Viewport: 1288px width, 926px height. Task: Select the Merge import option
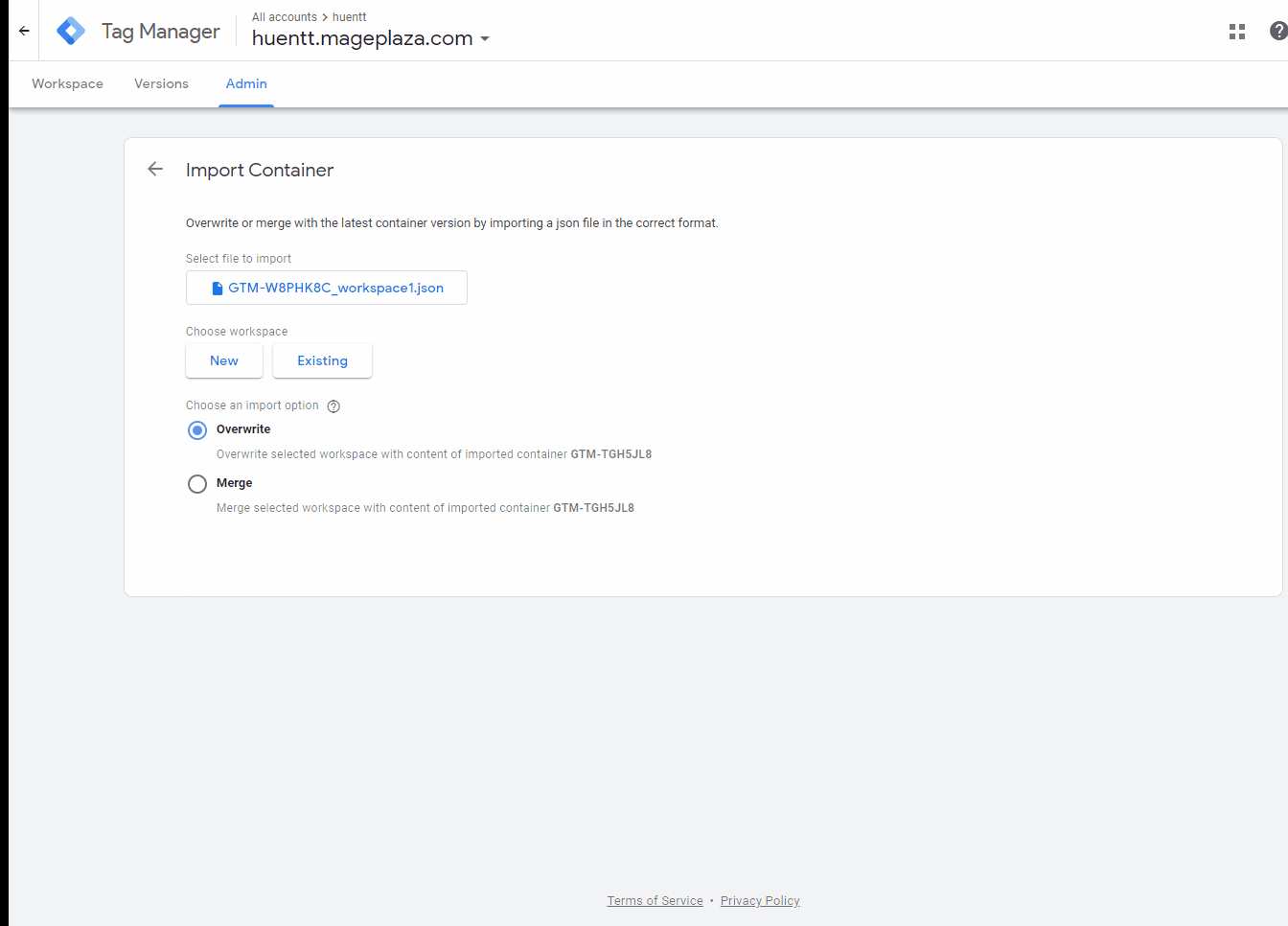[197, 484]
